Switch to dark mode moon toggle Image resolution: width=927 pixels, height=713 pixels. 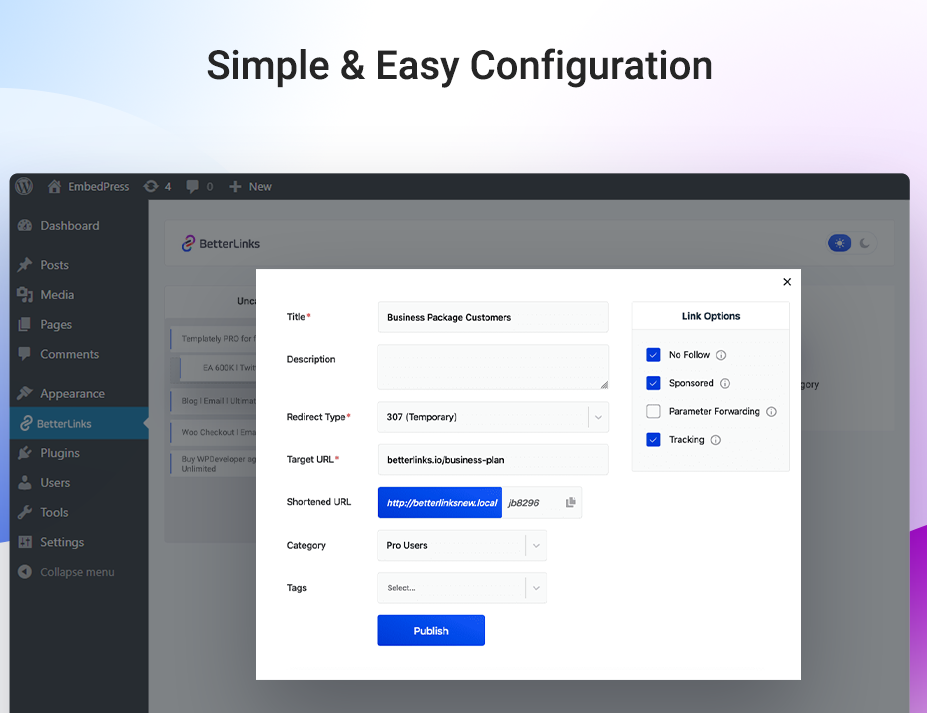[x=864, y=243]
